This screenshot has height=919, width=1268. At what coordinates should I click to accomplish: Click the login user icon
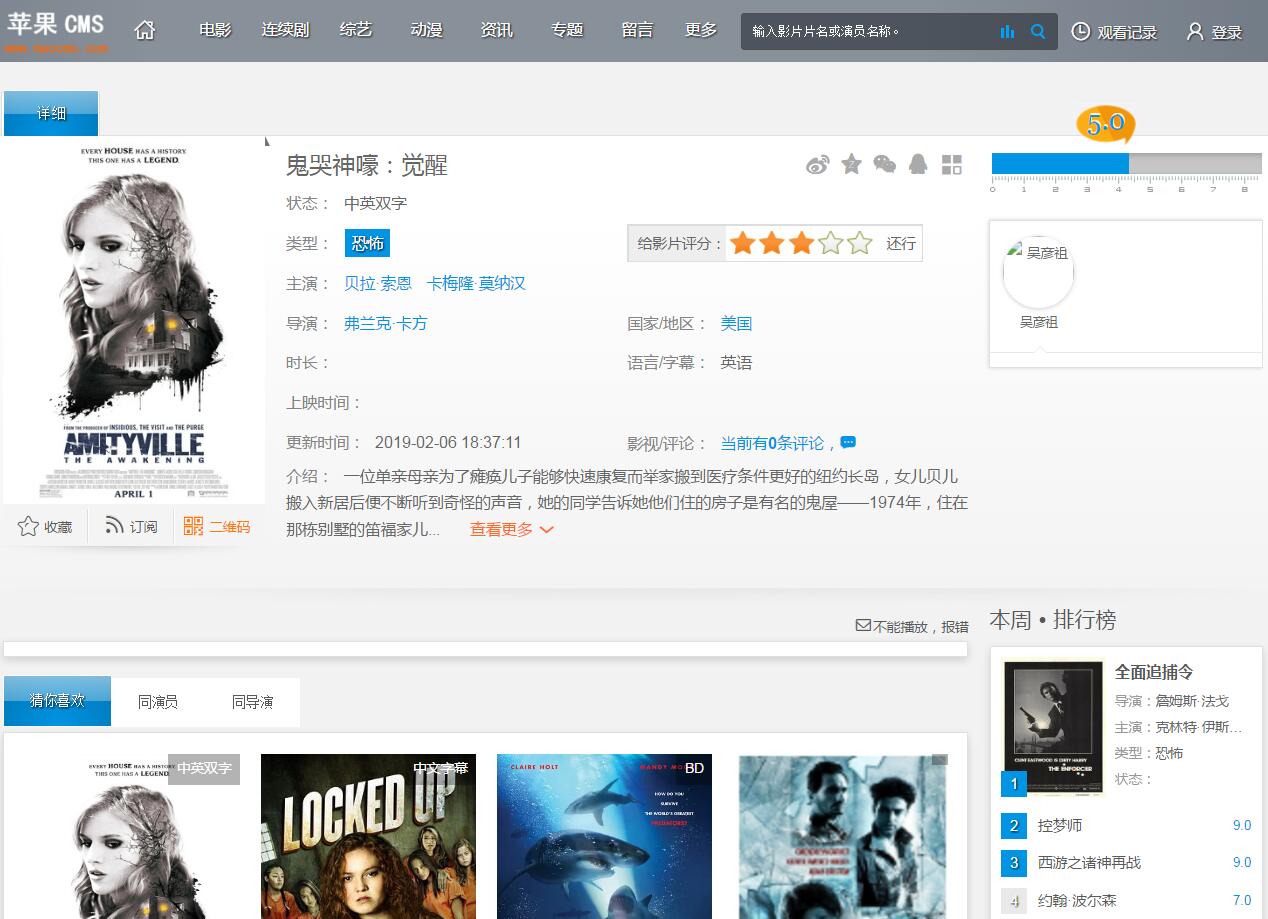tap(1195, 32)
